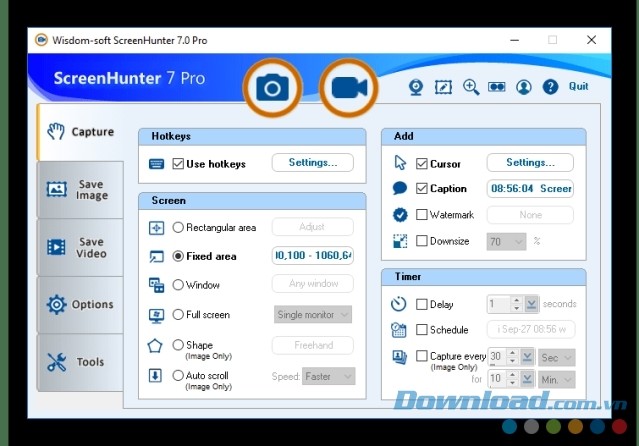Click the downsize icon
This screenshot has width=639, height=446.
coord(400,241)
